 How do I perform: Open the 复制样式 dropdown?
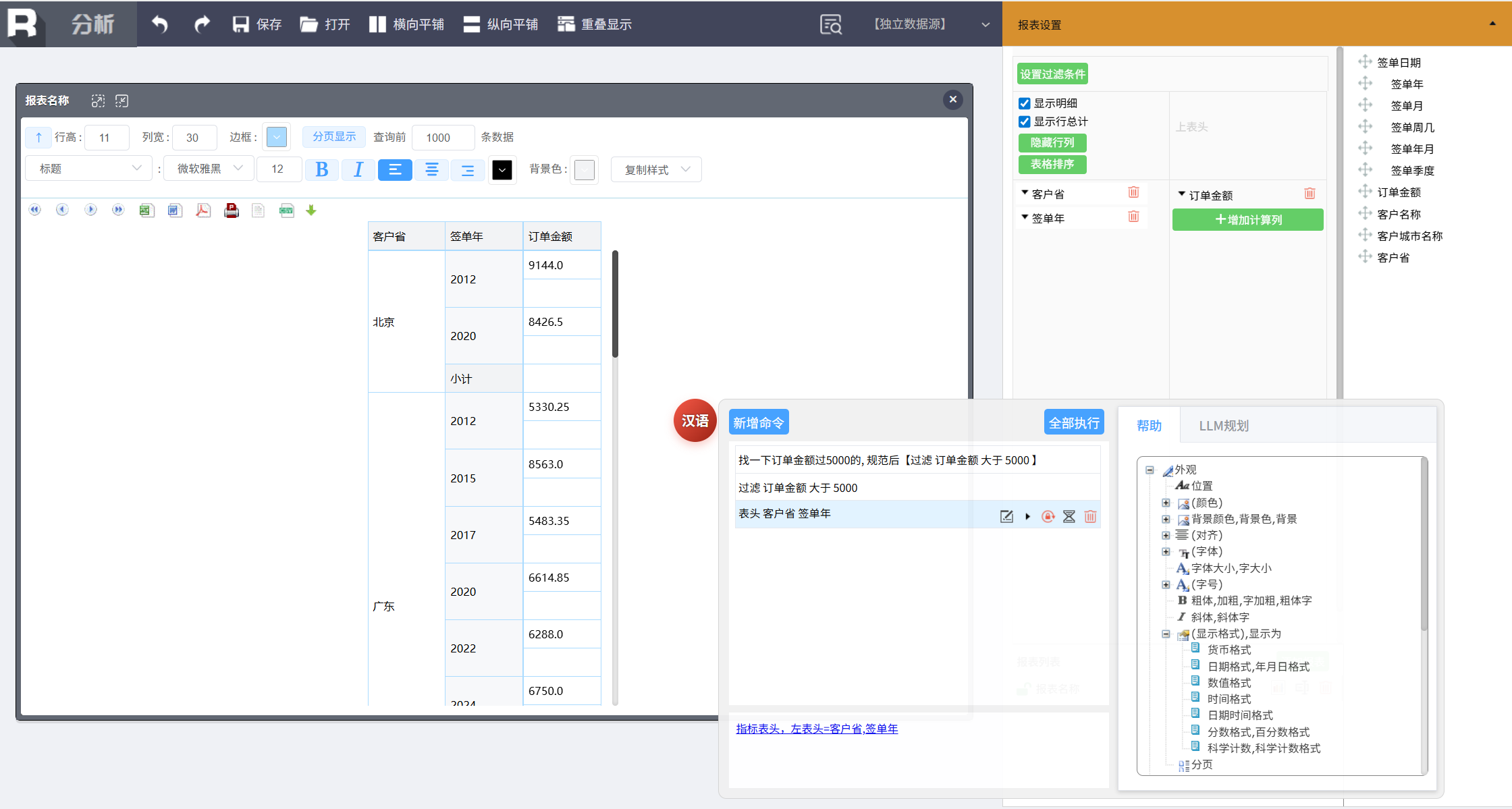(x=656, y=169)
